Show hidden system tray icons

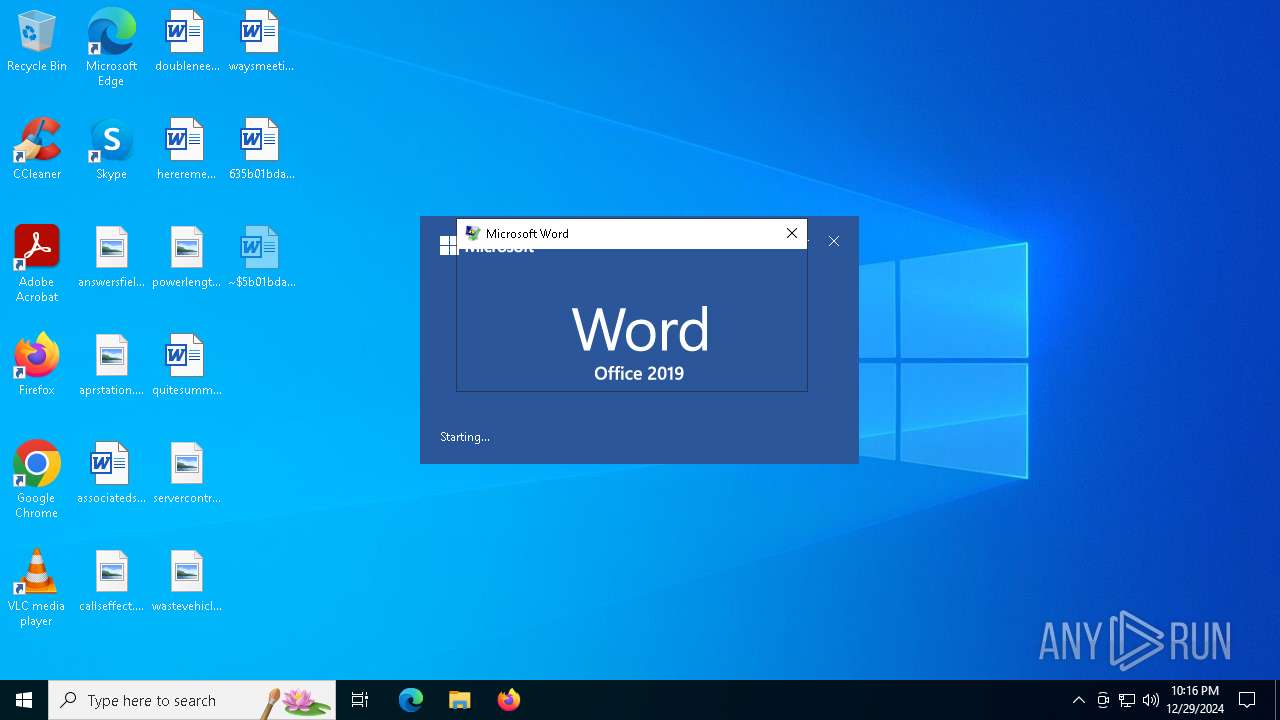[x=1078, y=700]
